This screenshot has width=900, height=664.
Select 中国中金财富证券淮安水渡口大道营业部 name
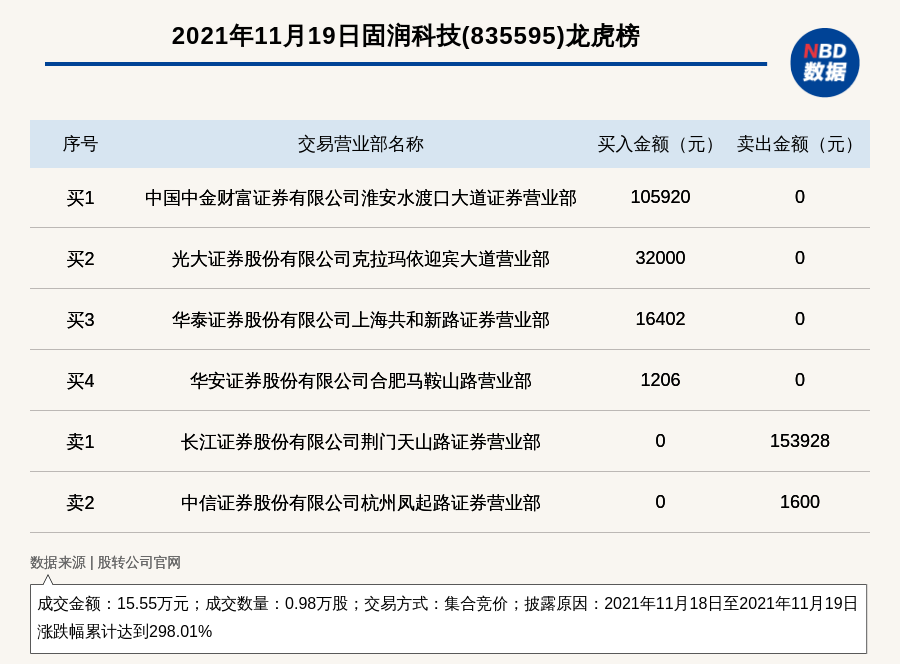[360, 198]
